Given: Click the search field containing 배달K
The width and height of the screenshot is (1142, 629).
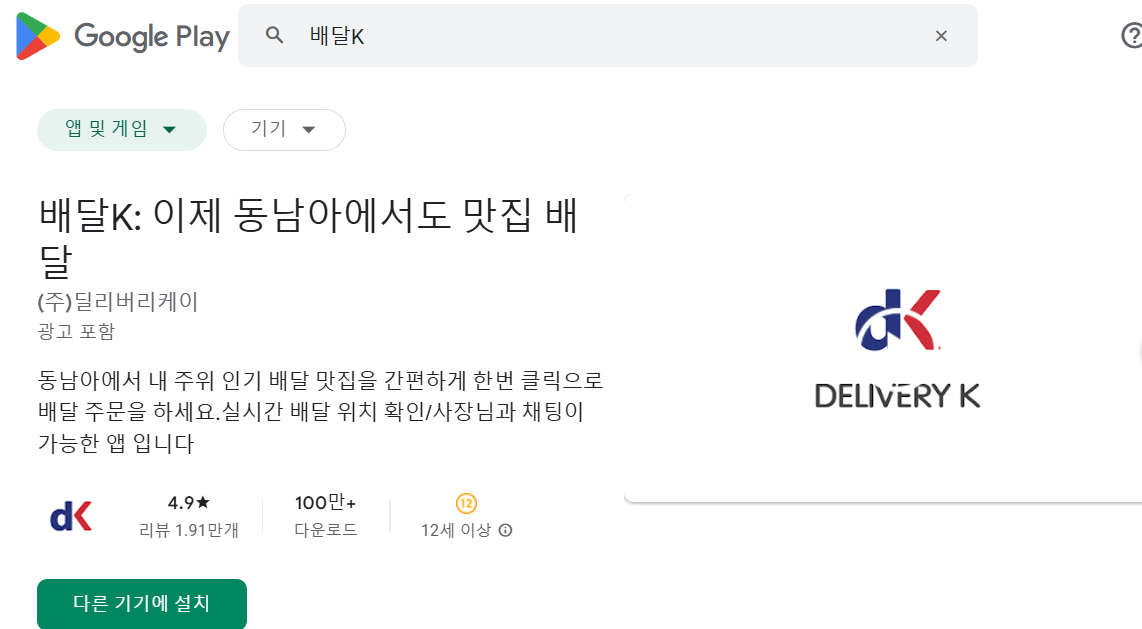Looking at the screenshot, I should point(607,36).
